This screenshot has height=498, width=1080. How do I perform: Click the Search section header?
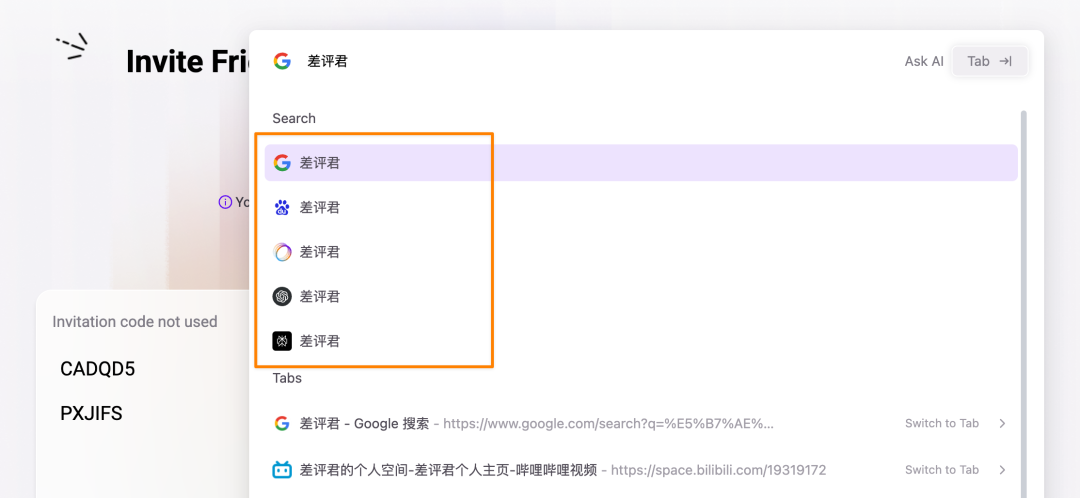click(x=294, y=118)
